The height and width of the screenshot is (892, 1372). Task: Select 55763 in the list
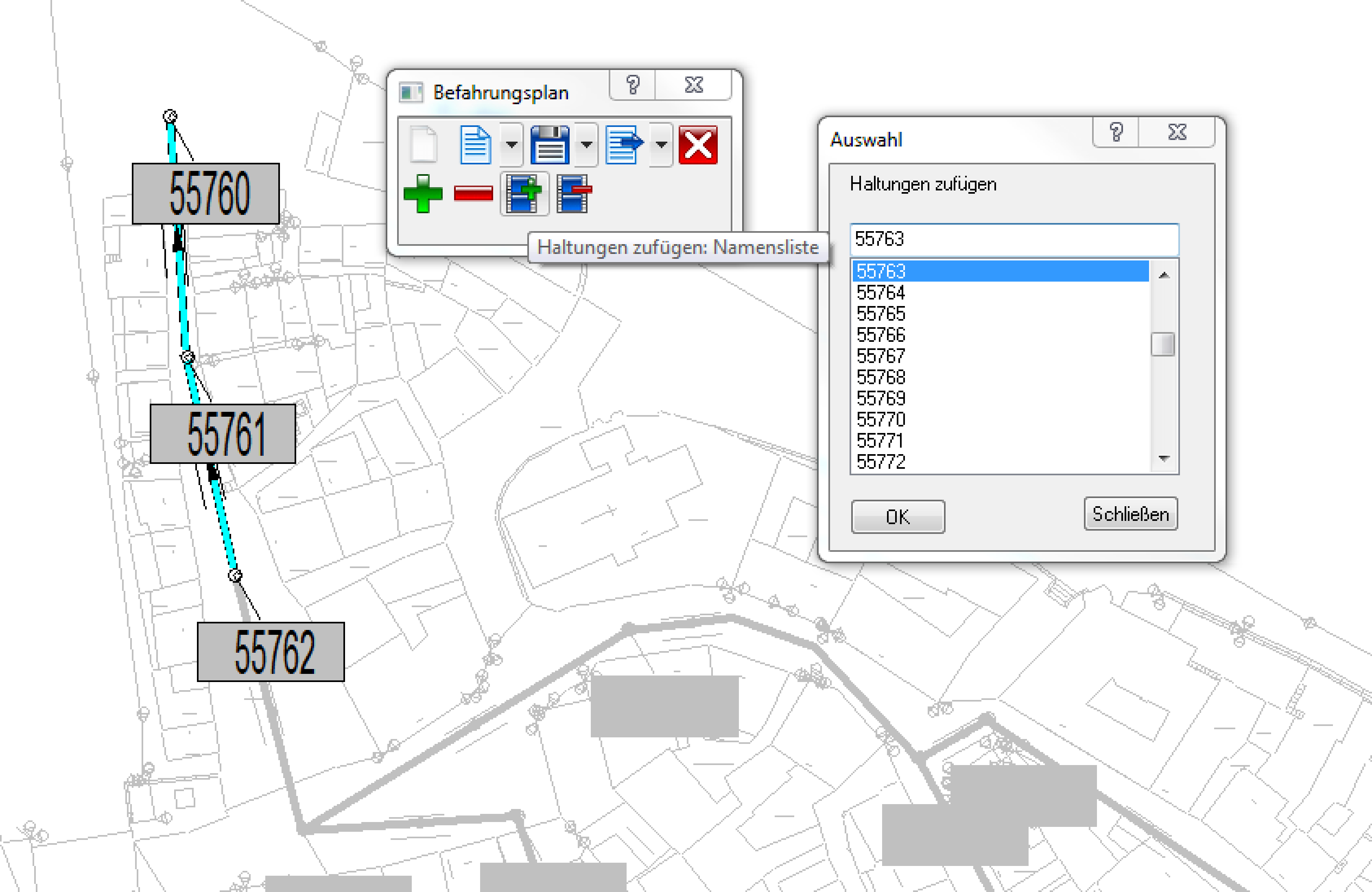click(1000, 271)
